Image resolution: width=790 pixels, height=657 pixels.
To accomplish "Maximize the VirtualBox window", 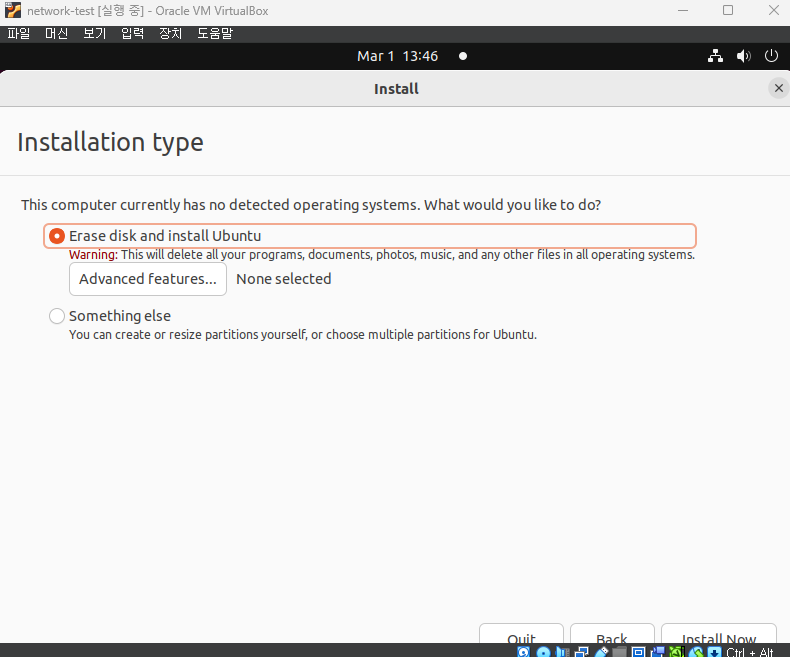I will [x=728, y=10].
